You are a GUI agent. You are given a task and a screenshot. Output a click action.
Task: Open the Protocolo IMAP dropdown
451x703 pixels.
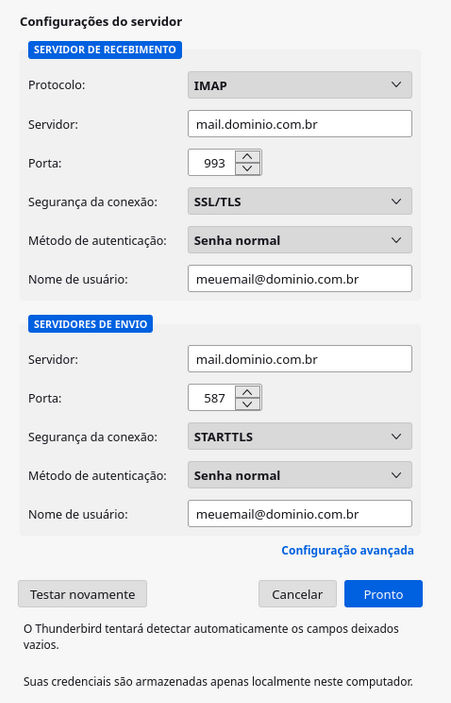(299, 85)
